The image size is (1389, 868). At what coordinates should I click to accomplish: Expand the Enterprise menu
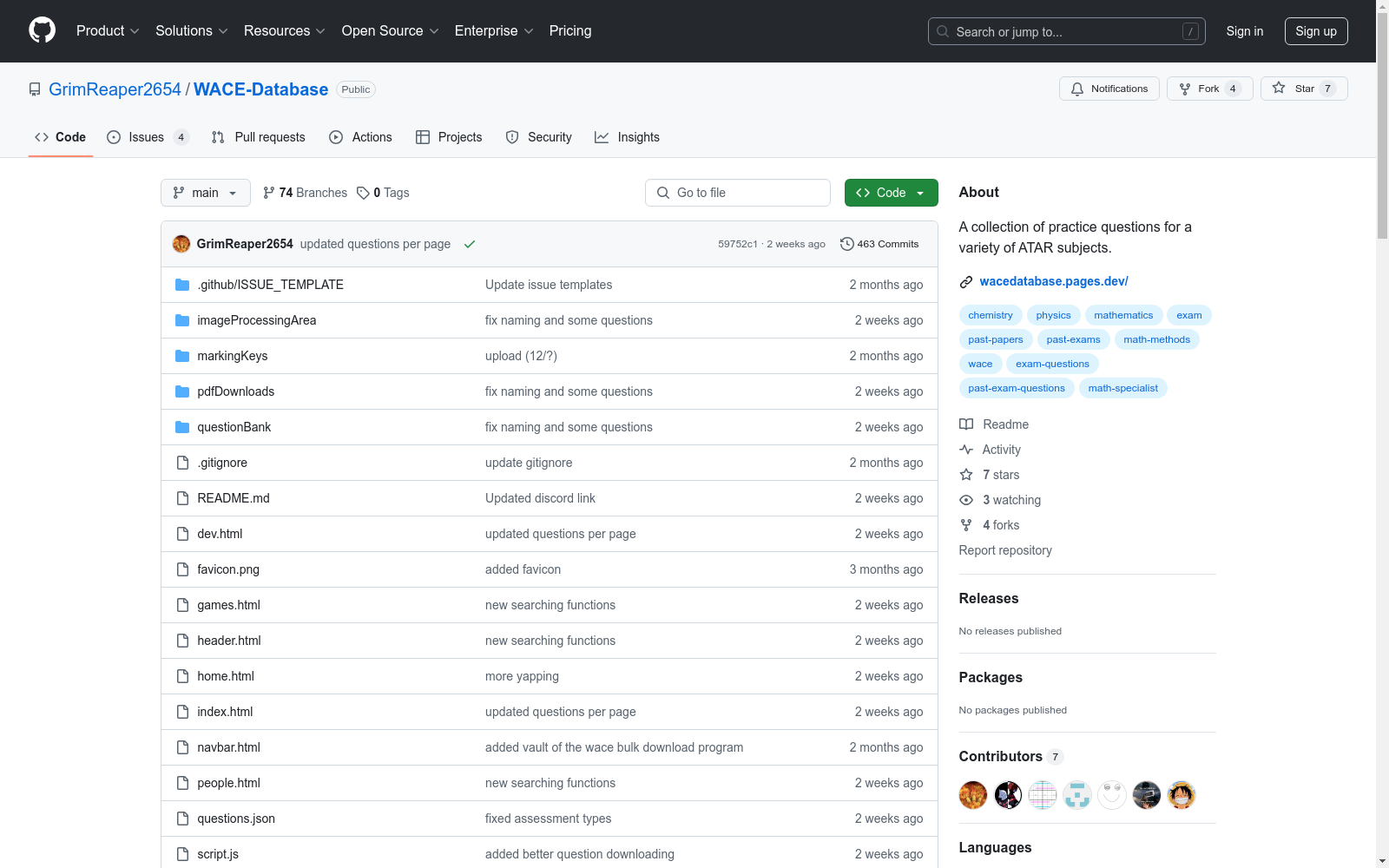tap(494, 31)
